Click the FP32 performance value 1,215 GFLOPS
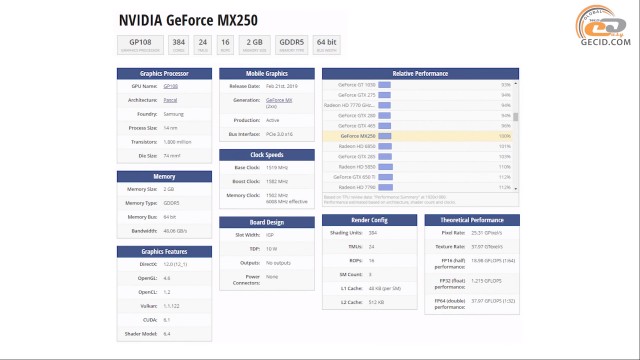This screenshot has height=360, width=640. 486,281
